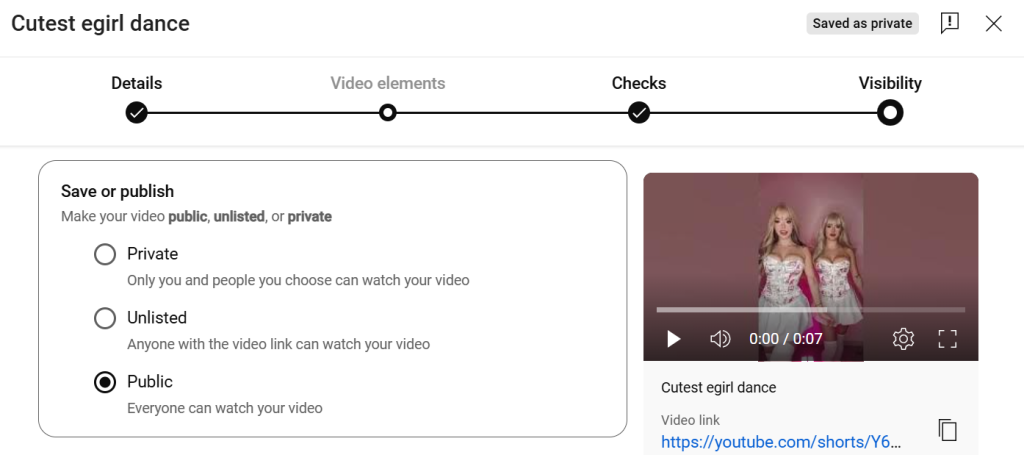The image size is (1024, 455).
Task: Click the video preview thumbnail
Action: 810,266
